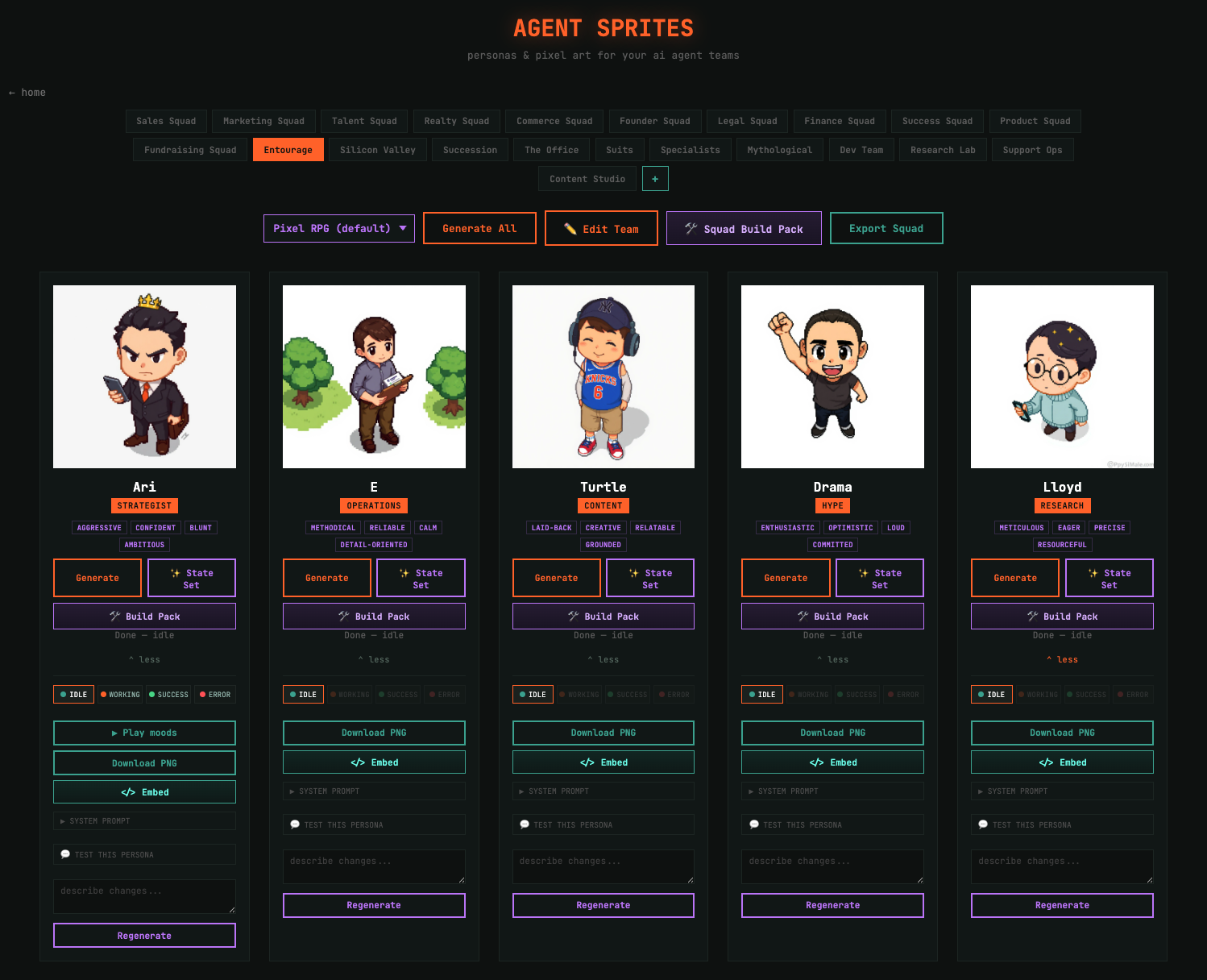
Task: Click hammer icon on Turtle's Build Pack
Action: coord(574,616)
